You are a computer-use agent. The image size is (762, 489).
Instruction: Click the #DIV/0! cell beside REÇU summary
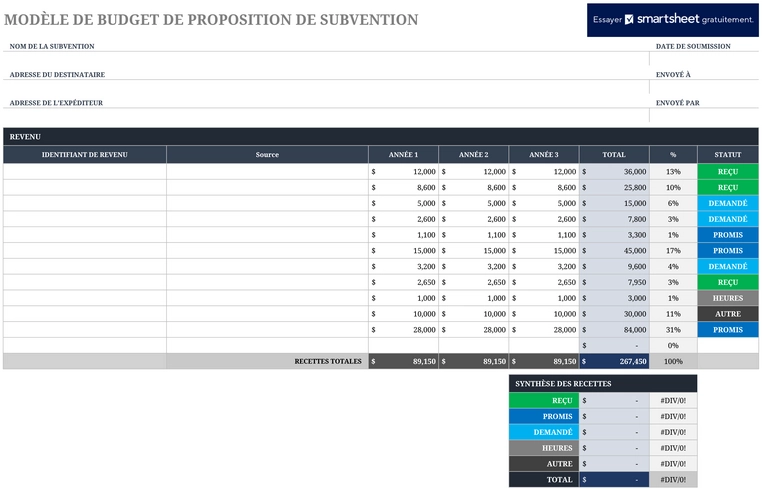(673, 401)
